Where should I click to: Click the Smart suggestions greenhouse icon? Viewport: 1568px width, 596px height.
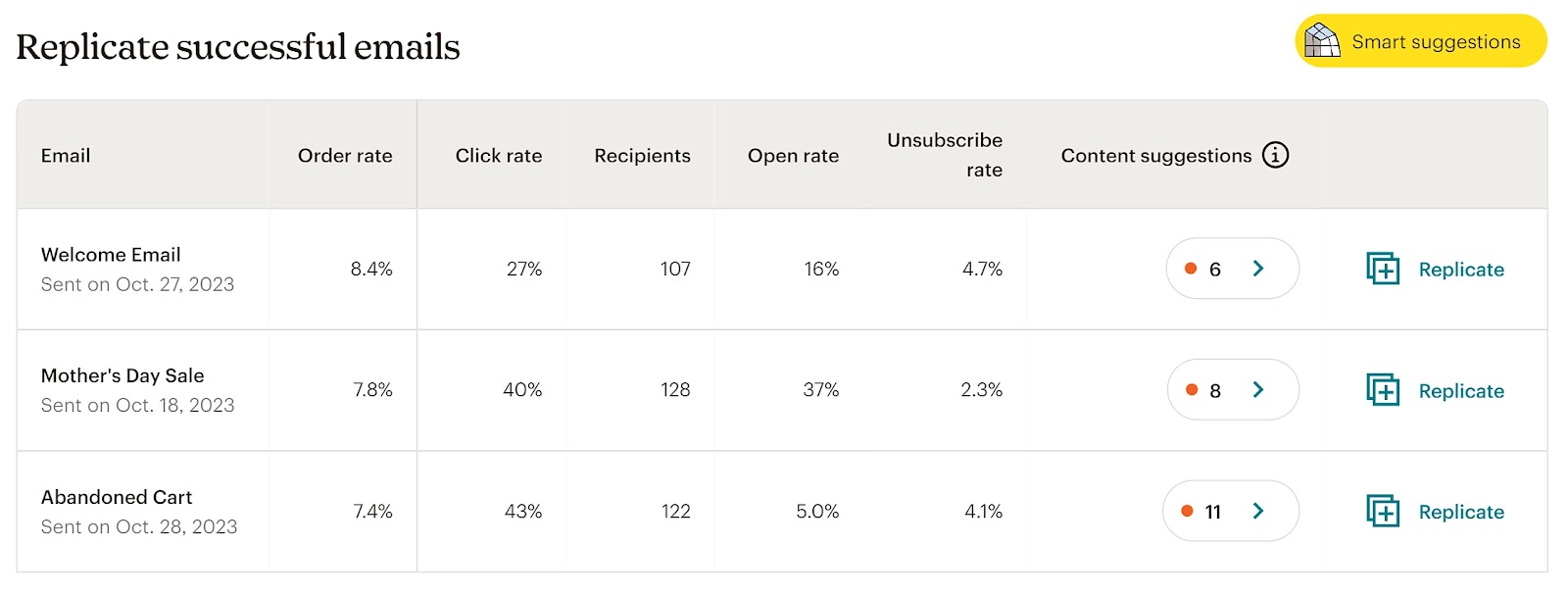click(1322, 41)
